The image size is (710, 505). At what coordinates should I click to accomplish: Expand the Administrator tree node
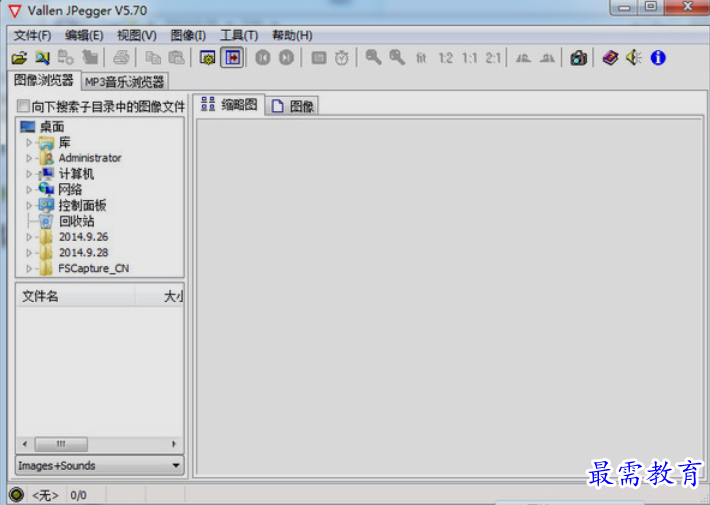29,158
